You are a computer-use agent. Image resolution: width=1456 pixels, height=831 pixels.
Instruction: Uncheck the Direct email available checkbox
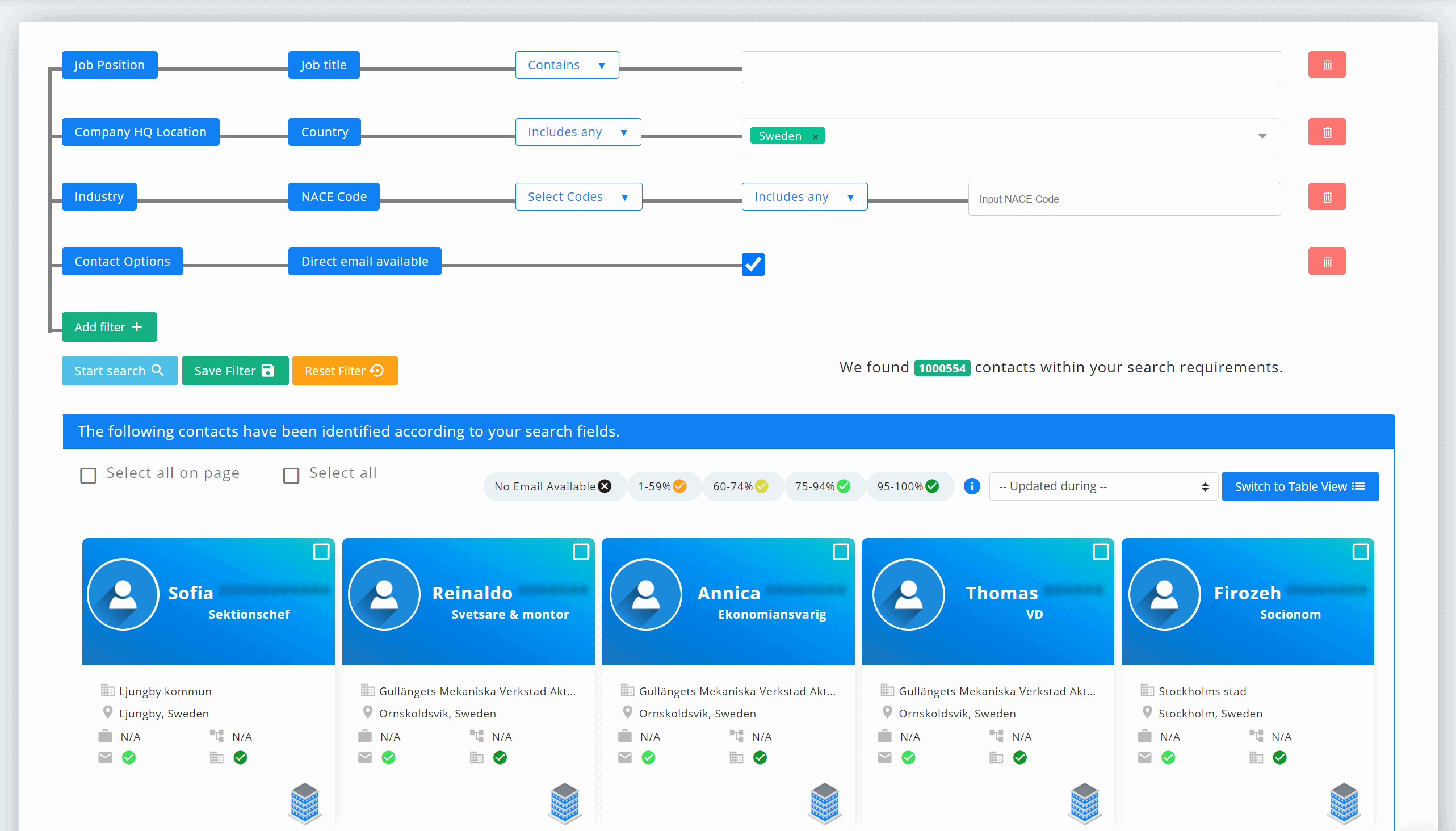click(752, 265)
